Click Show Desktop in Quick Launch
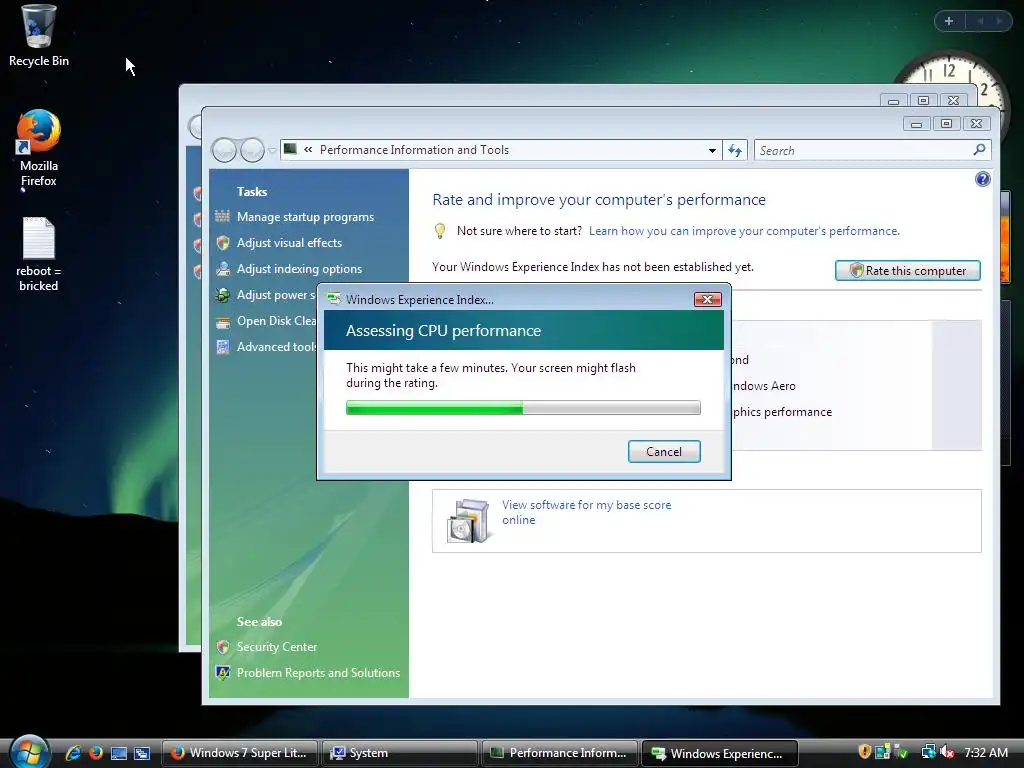 119,753
